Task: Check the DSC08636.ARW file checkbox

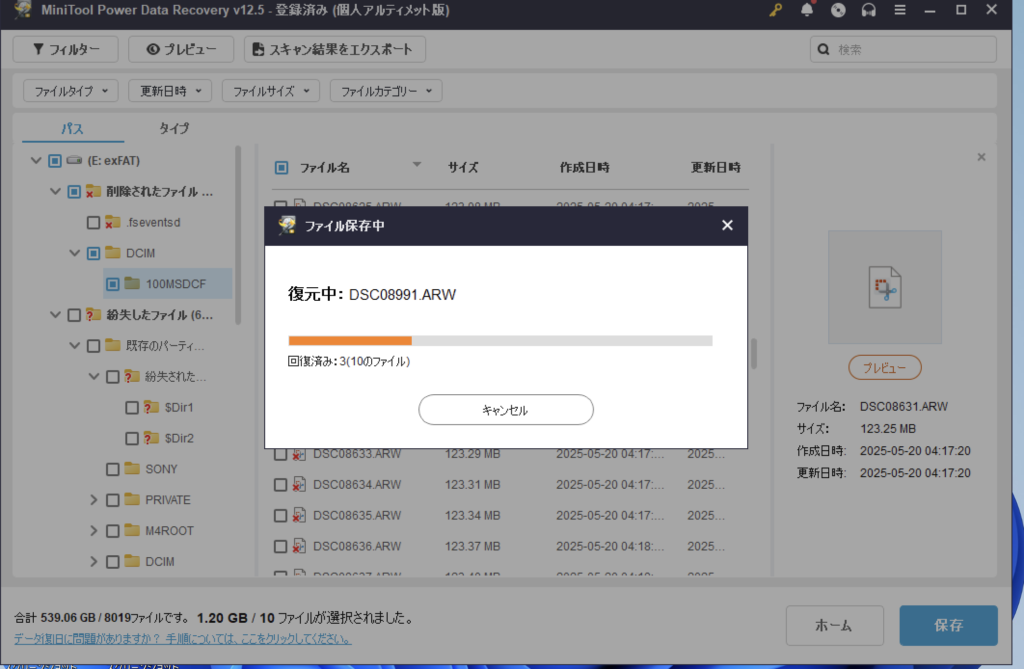Action: click(280, 546)
